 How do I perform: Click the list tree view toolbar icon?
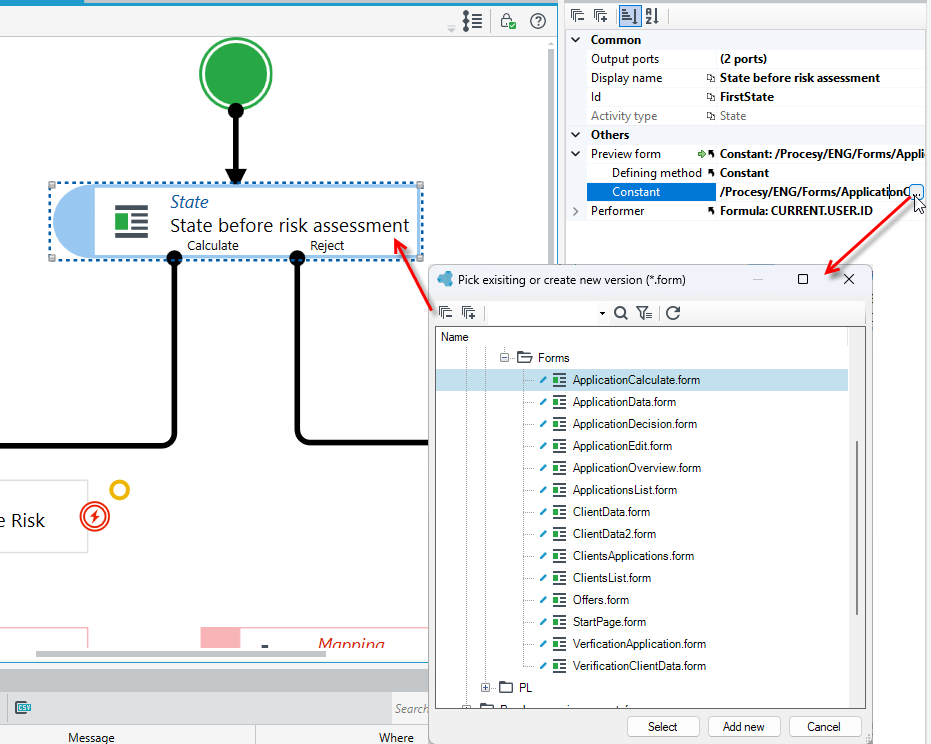473,21
